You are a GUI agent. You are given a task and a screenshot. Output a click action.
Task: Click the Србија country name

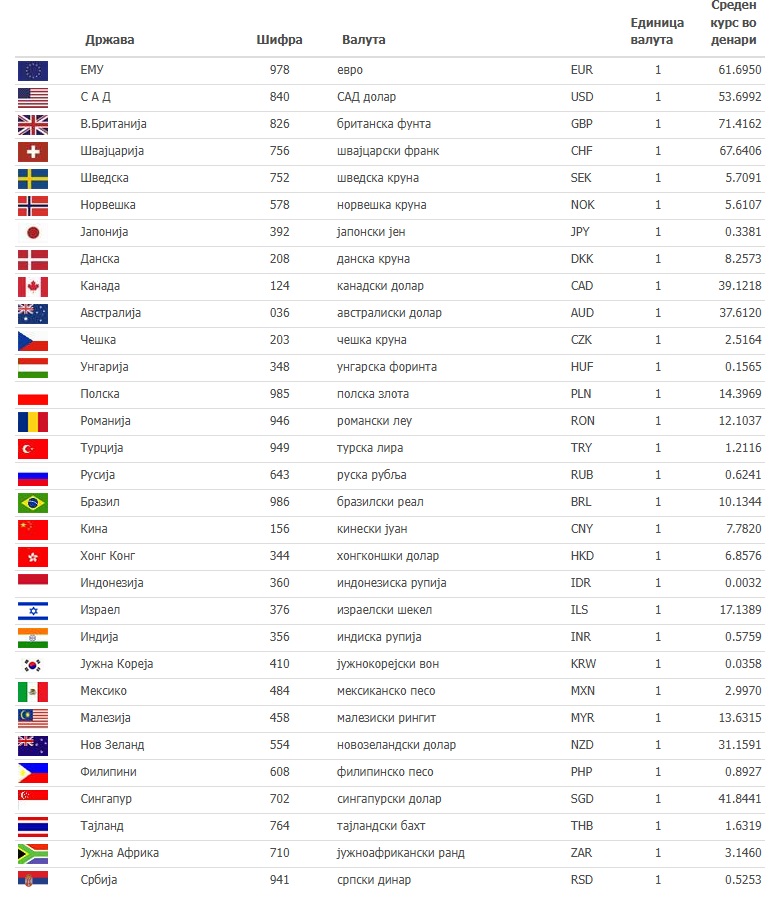(98, 880)
